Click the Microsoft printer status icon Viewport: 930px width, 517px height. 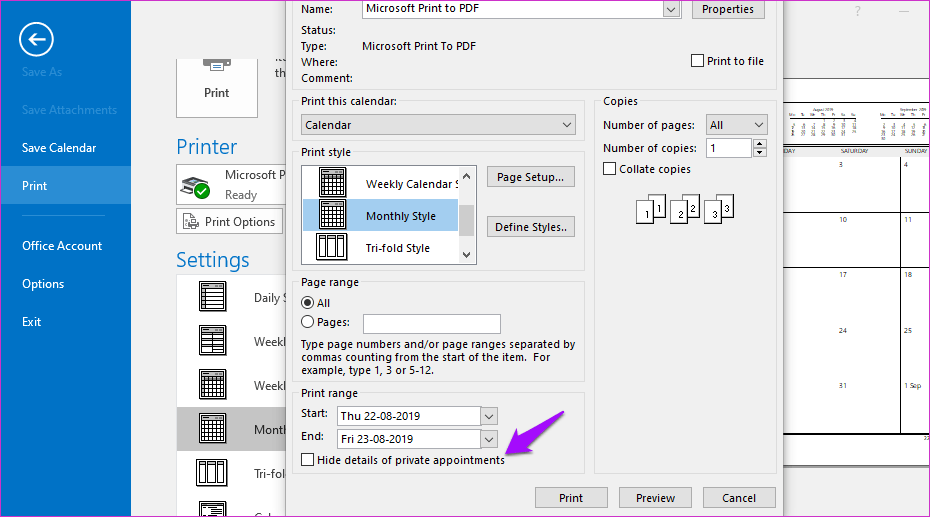click(195, 186)
